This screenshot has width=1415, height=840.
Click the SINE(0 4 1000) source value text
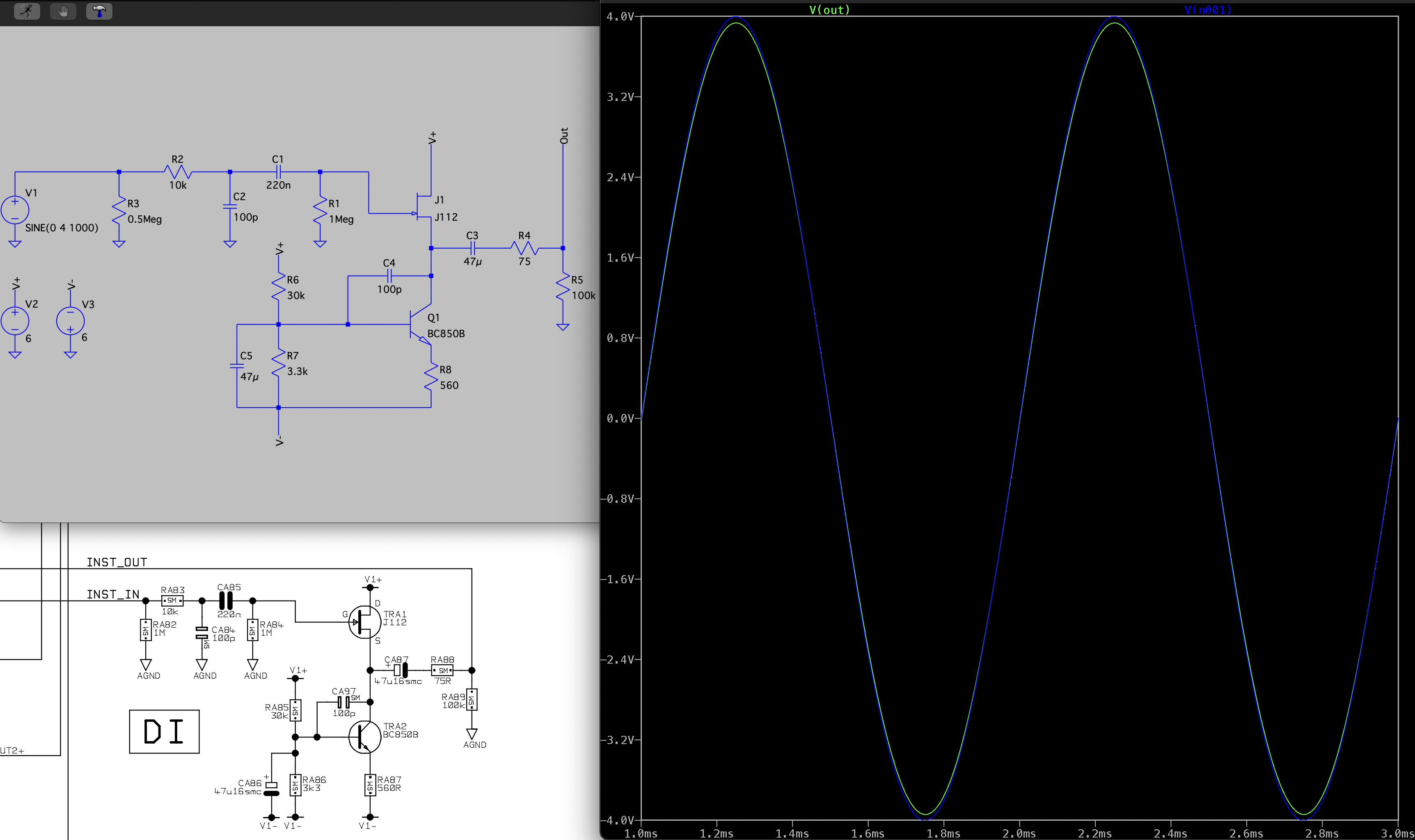(62, 228)
